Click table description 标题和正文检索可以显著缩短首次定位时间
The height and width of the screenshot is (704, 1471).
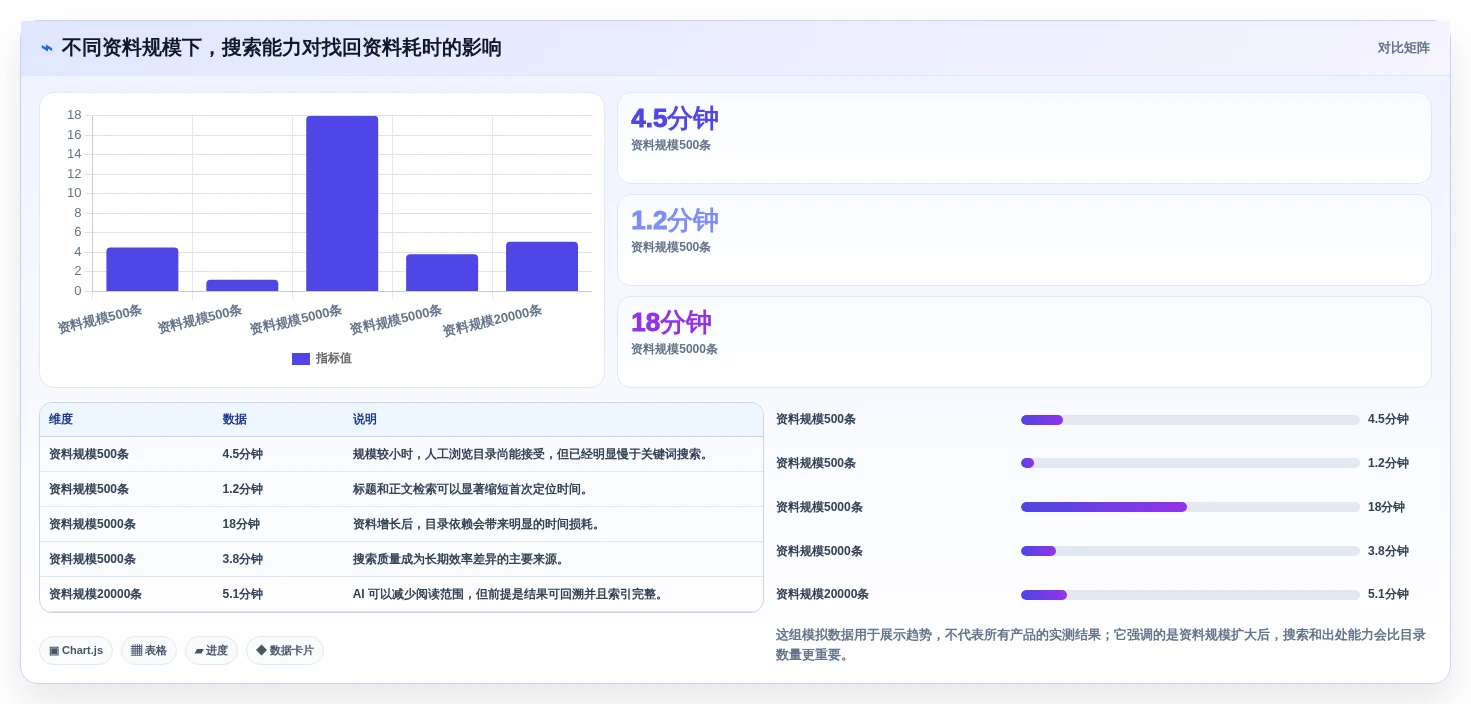point(472,489)
